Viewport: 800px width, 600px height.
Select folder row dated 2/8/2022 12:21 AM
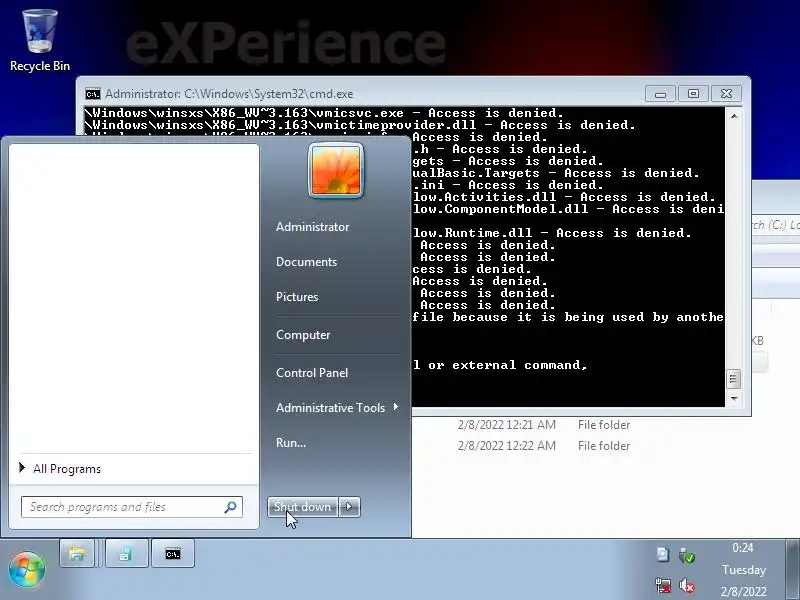click(x=544, y=425)
